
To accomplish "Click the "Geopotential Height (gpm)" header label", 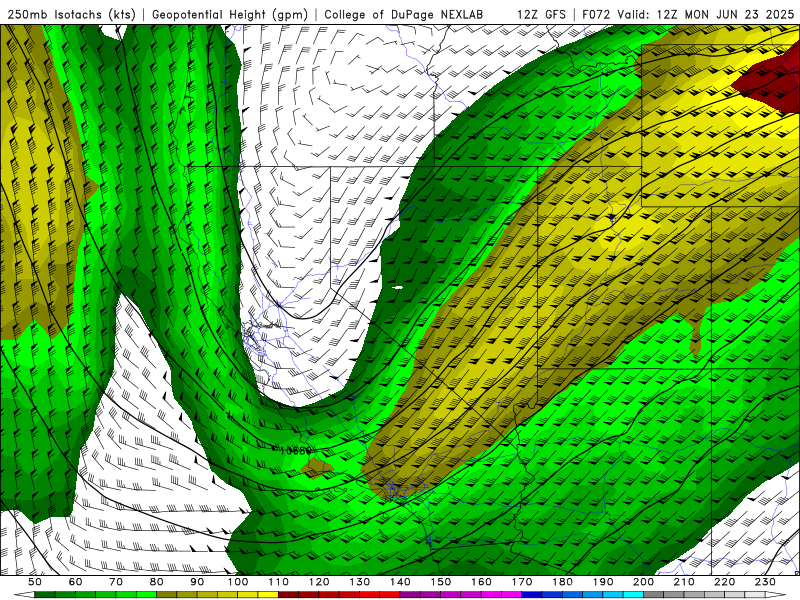I will click(230, 15).
